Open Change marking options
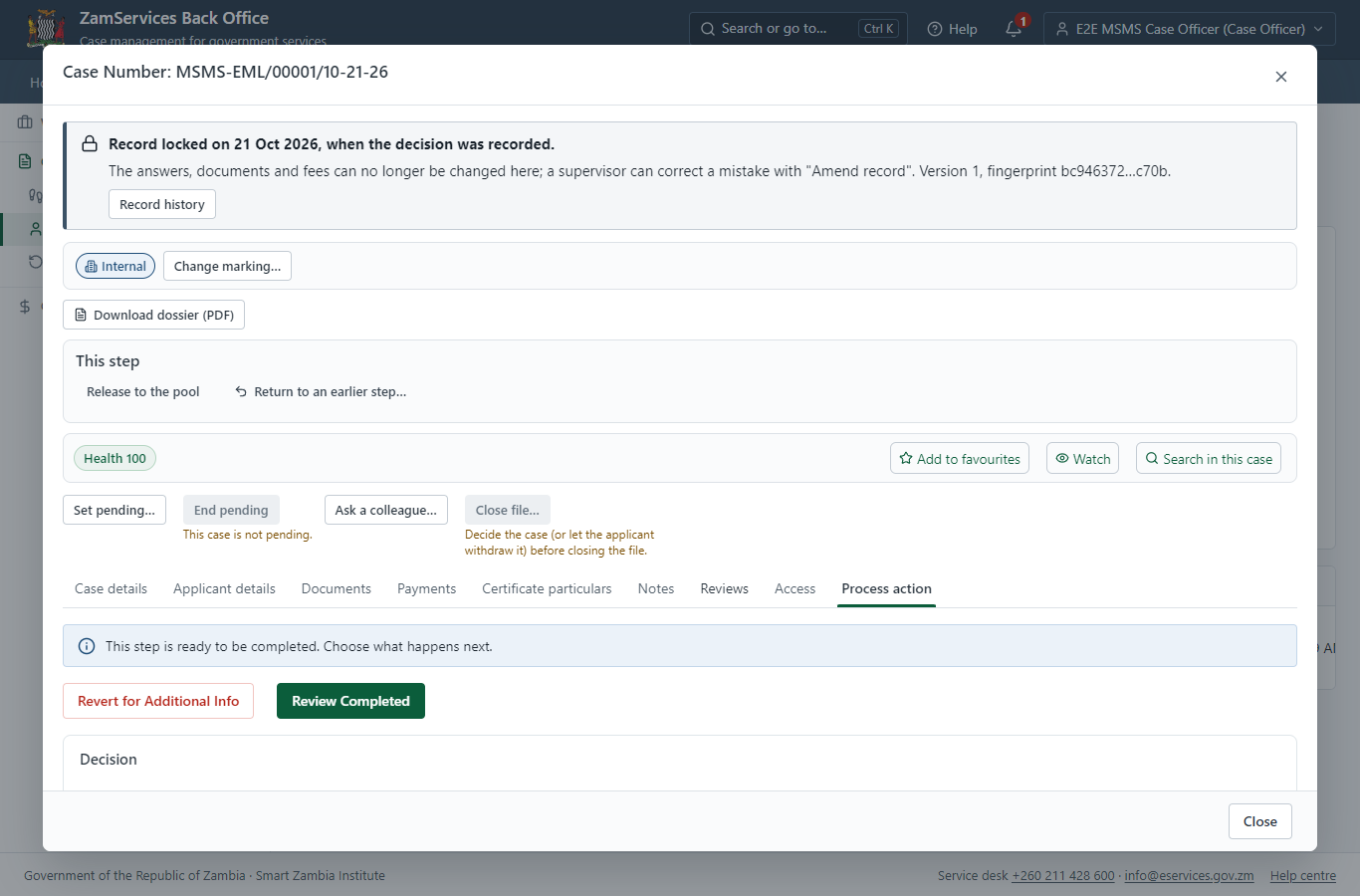The image size is (1360, 896). (227, 266)
